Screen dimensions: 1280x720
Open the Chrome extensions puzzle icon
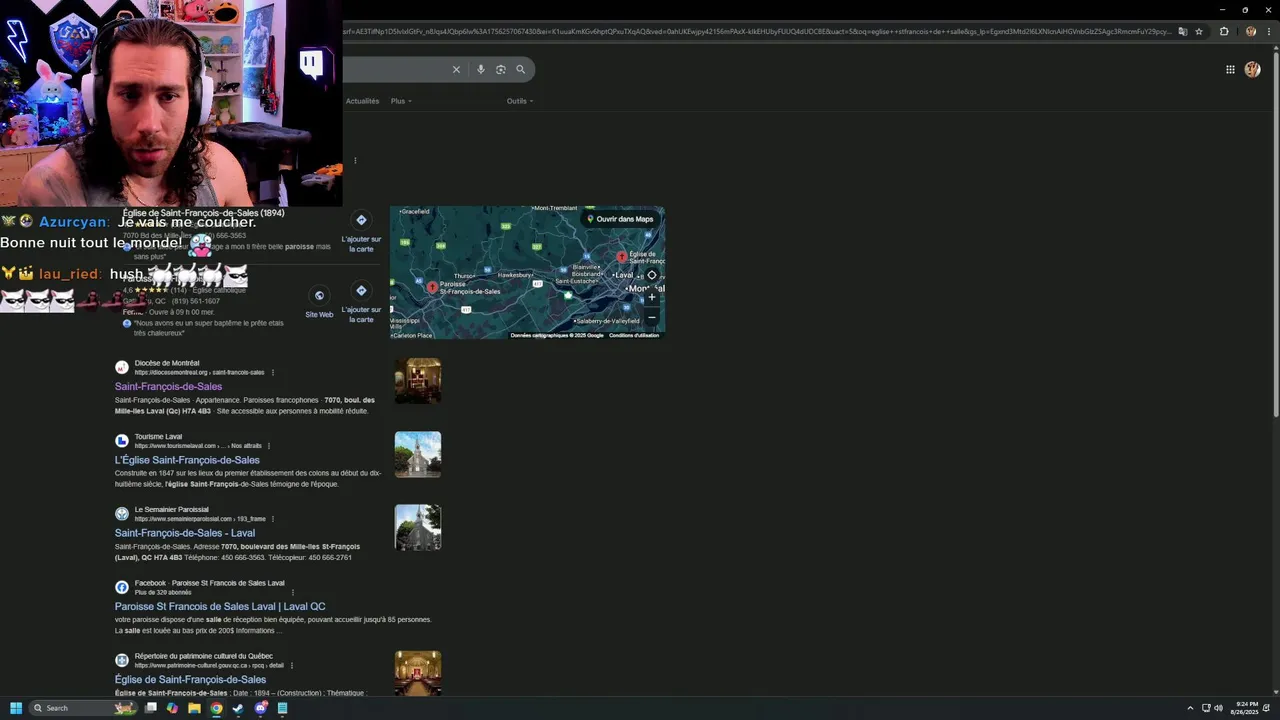coord(1224,31)
